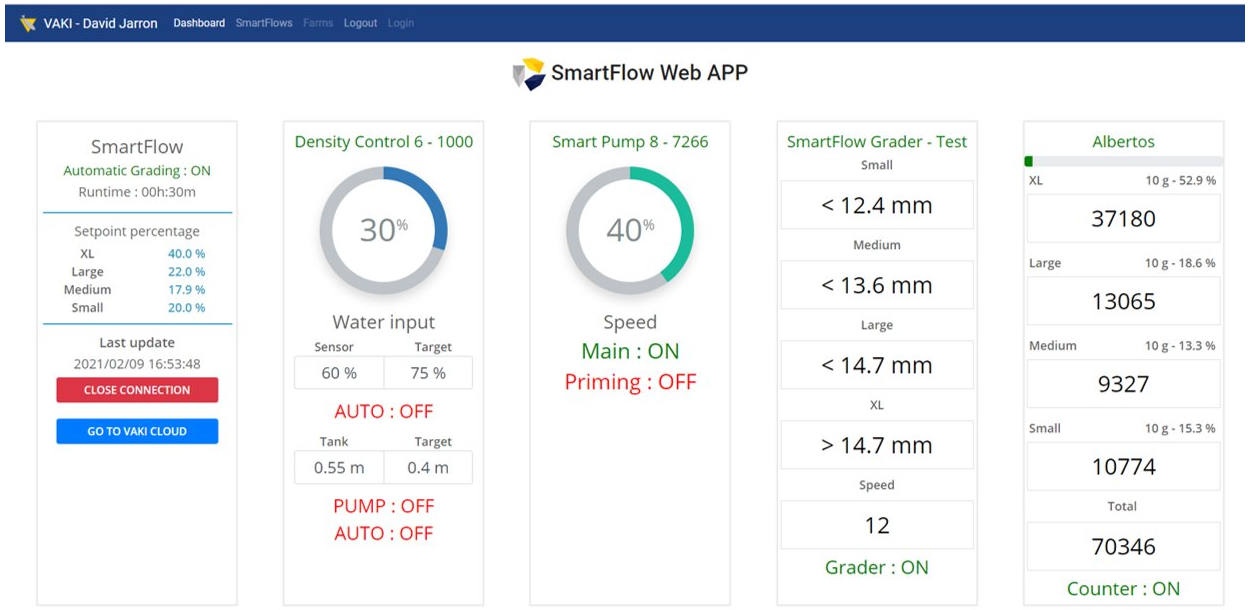
Task: Click the SmartFlow card heading
Action: tap(137, 147)
